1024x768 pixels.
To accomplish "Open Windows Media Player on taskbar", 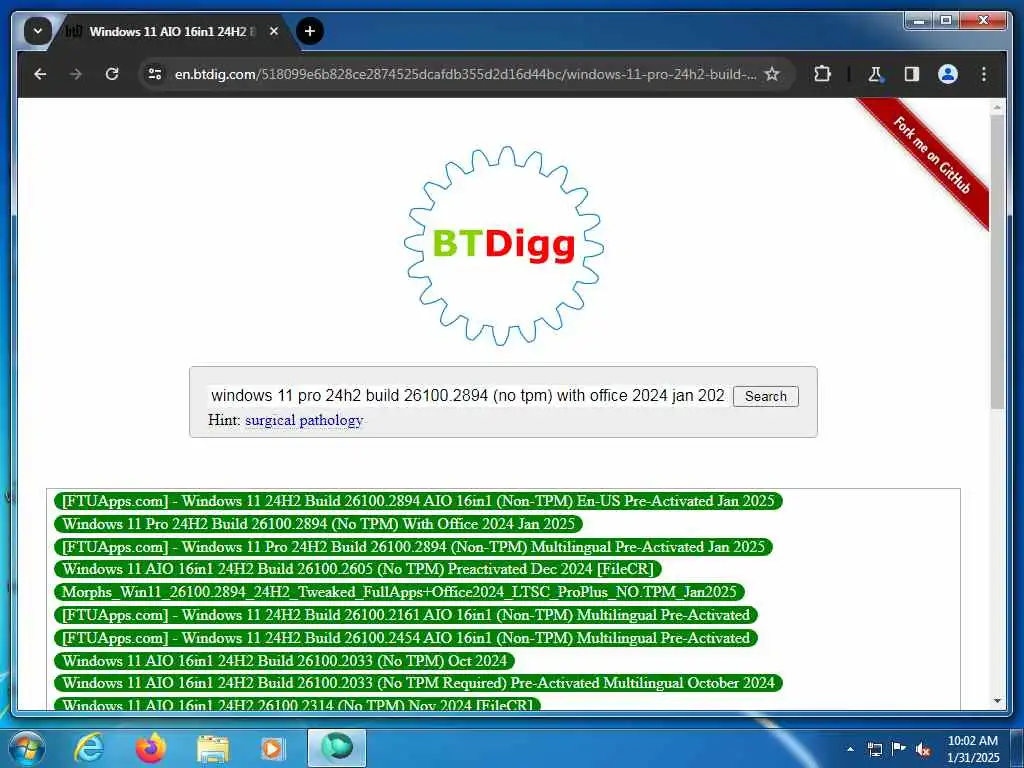I will (272, 748).
